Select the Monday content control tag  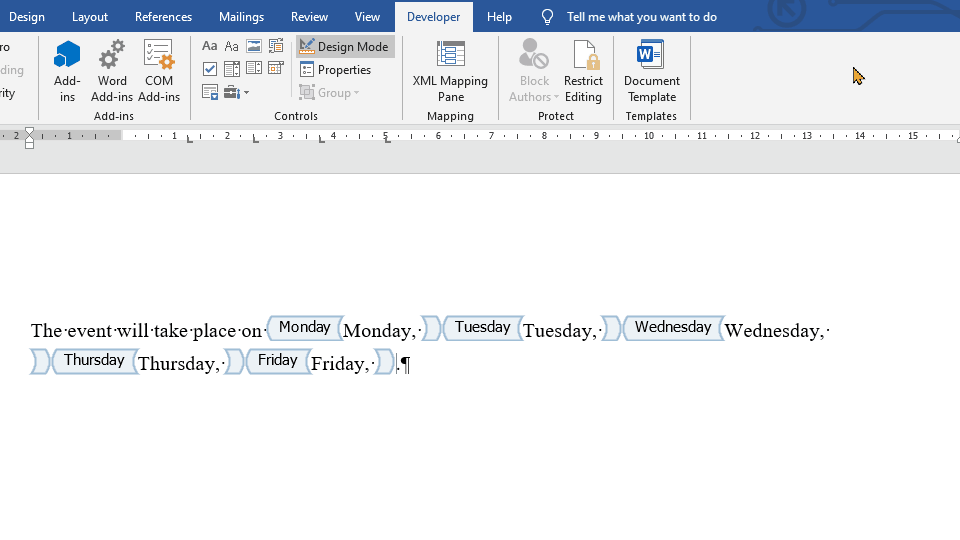(x=304, y=328)
